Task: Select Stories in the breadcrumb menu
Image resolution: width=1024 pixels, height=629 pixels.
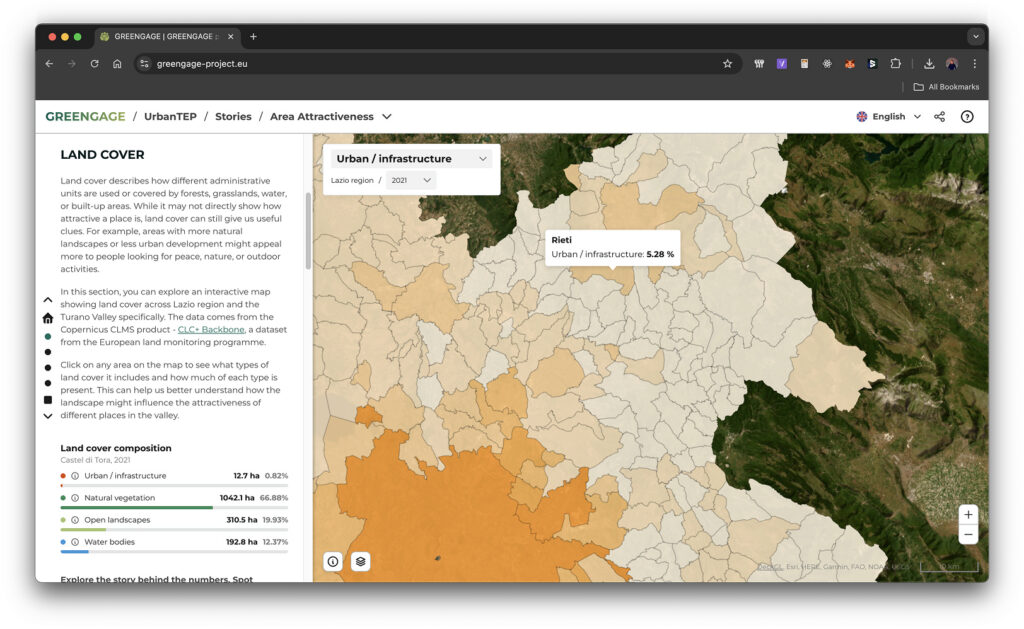Action: pyautogui.click(x=233, y=116)
